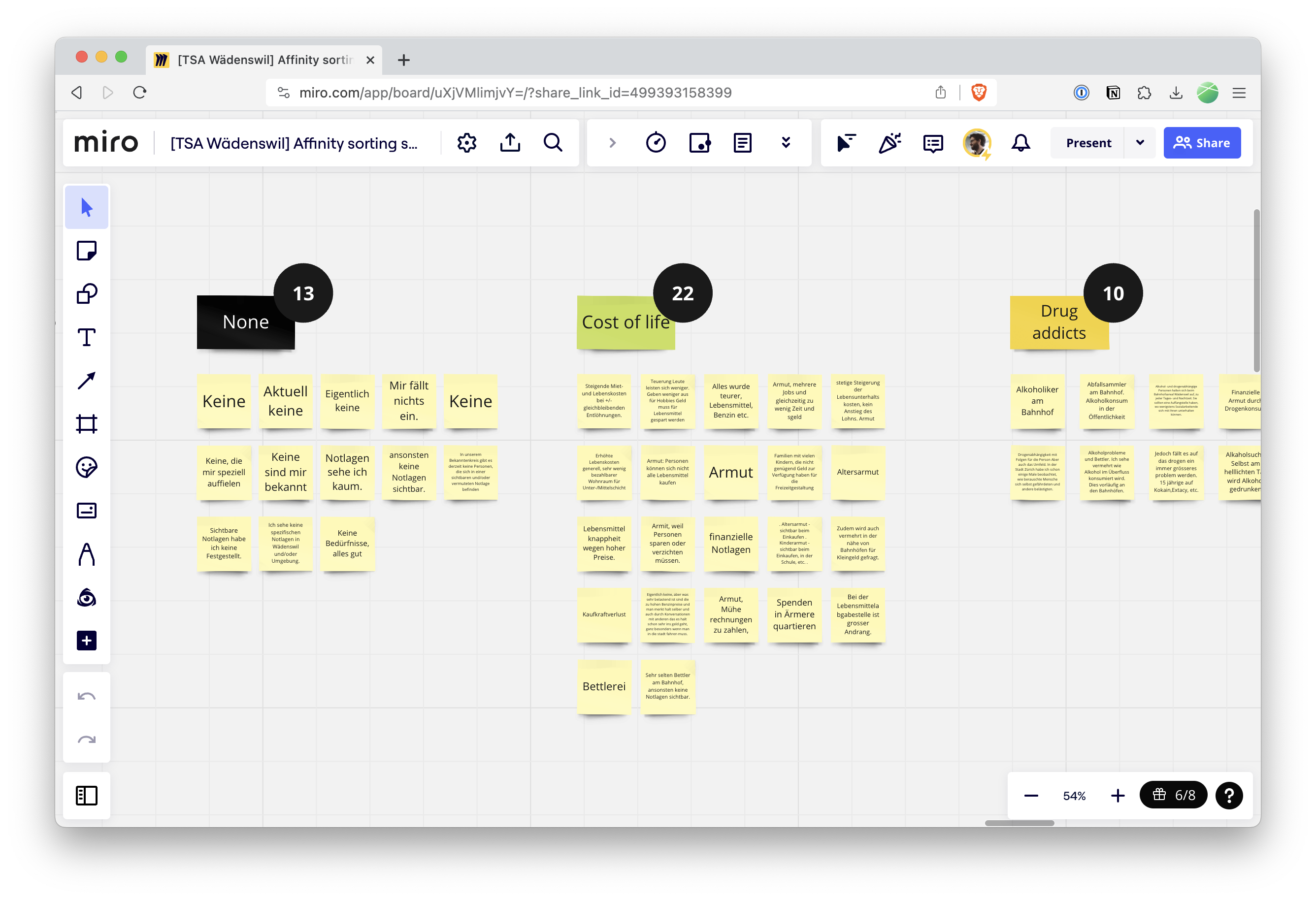Export the board with upload icon
1316x900 pixels.
point(510,143)
